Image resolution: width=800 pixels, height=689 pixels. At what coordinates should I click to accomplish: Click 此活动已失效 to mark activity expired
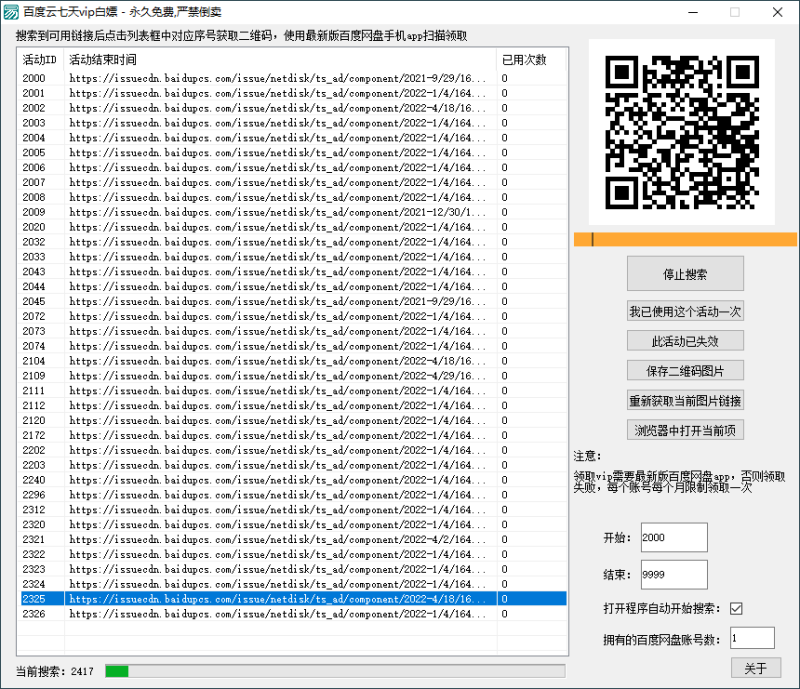(x=684, y=340)
